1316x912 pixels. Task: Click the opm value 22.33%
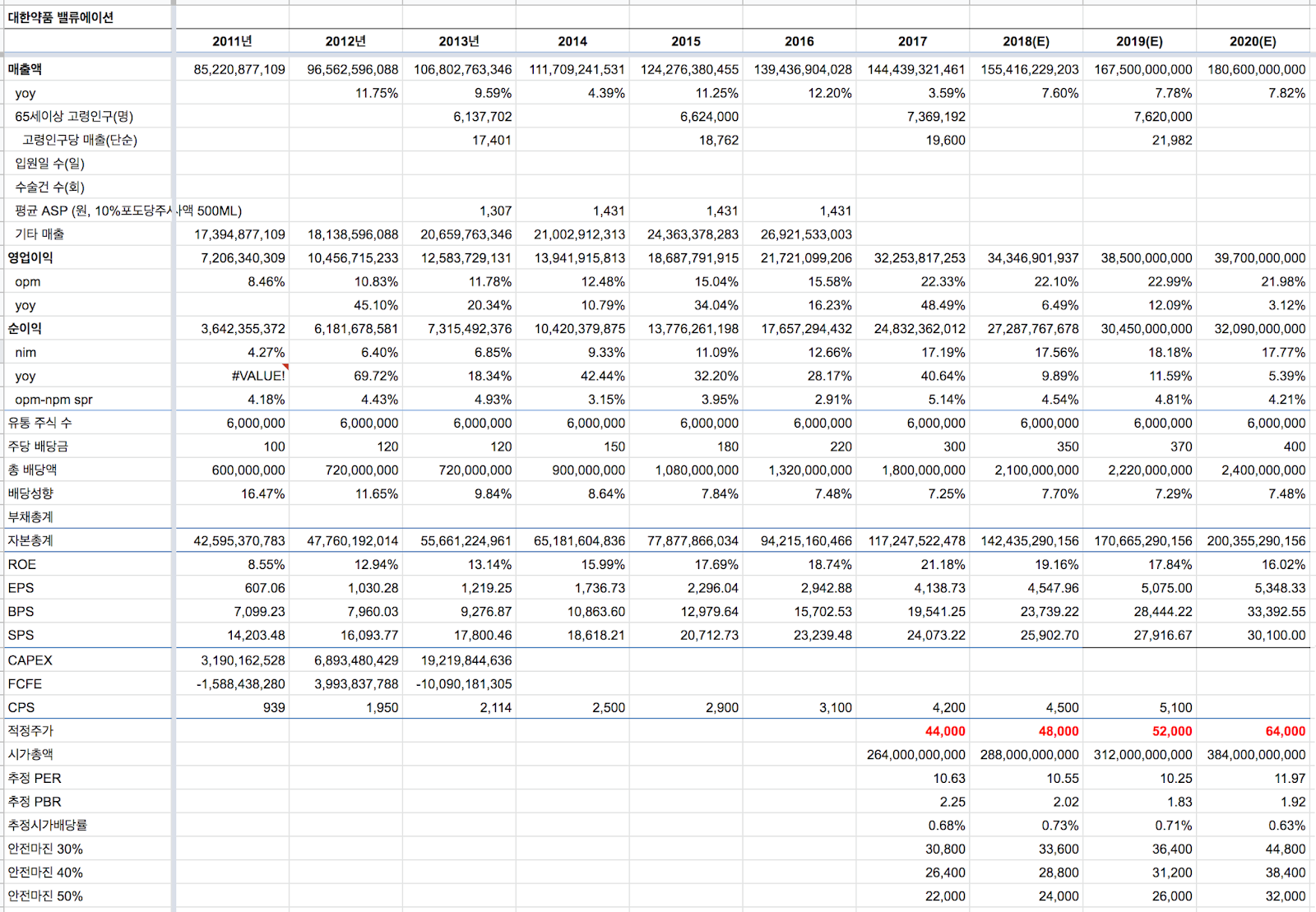click(943, 282)
